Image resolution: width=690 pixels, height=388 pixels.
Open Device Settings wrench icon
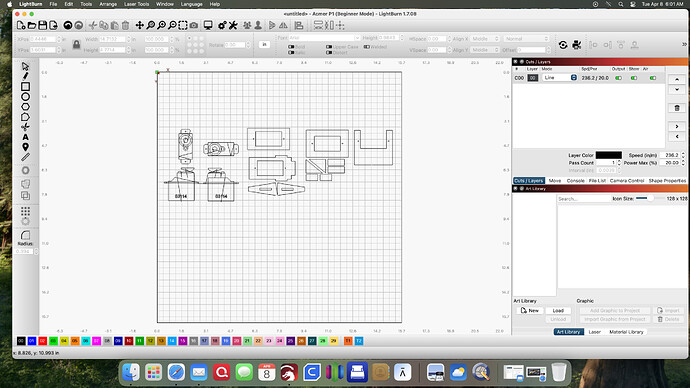[x=233, y=26]
